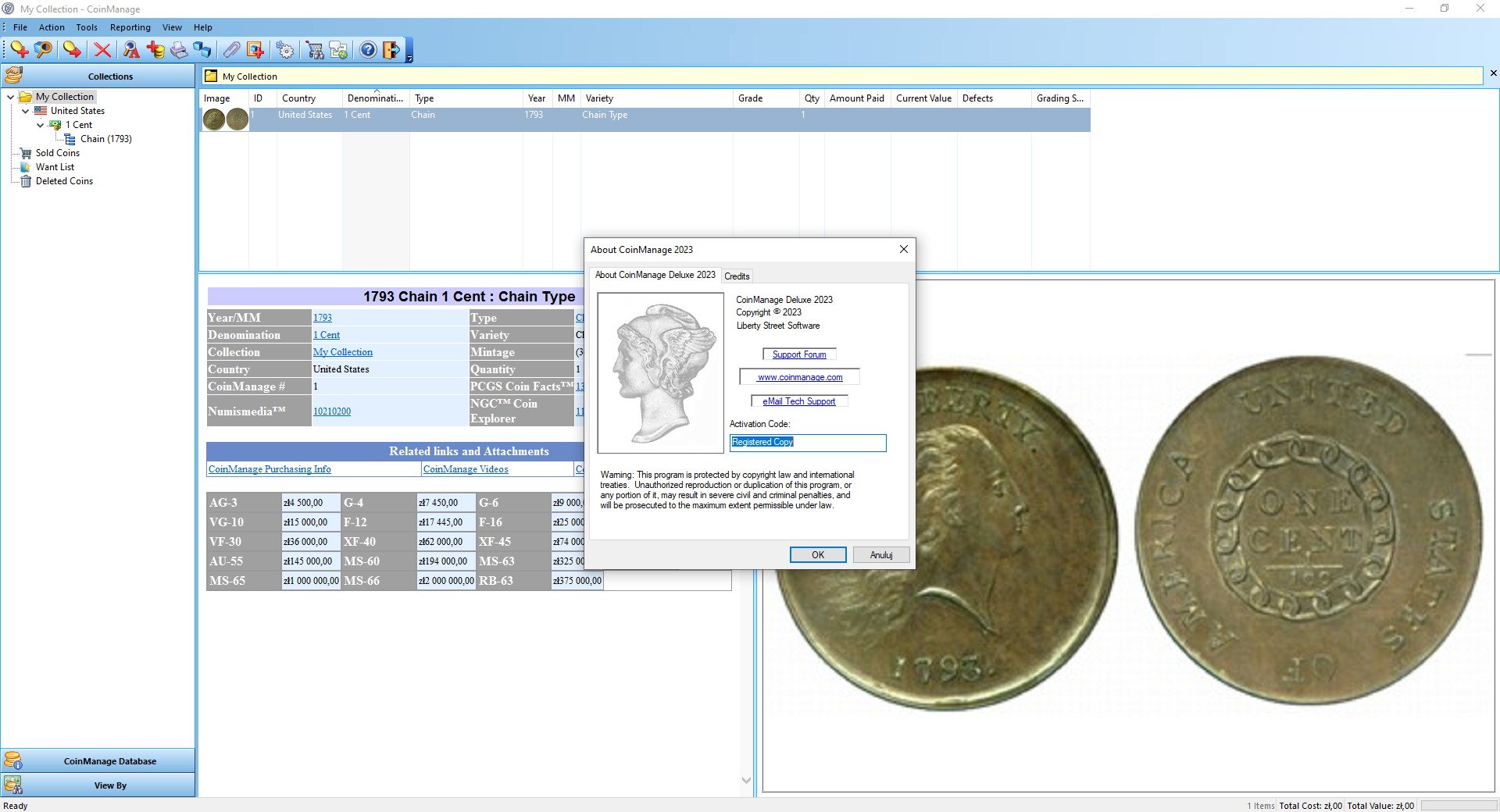Image resolution: width=1500 pixels, height=812 pixels.
Task: Open the text search magnifier-with-A icon
Action: [131, 50]
